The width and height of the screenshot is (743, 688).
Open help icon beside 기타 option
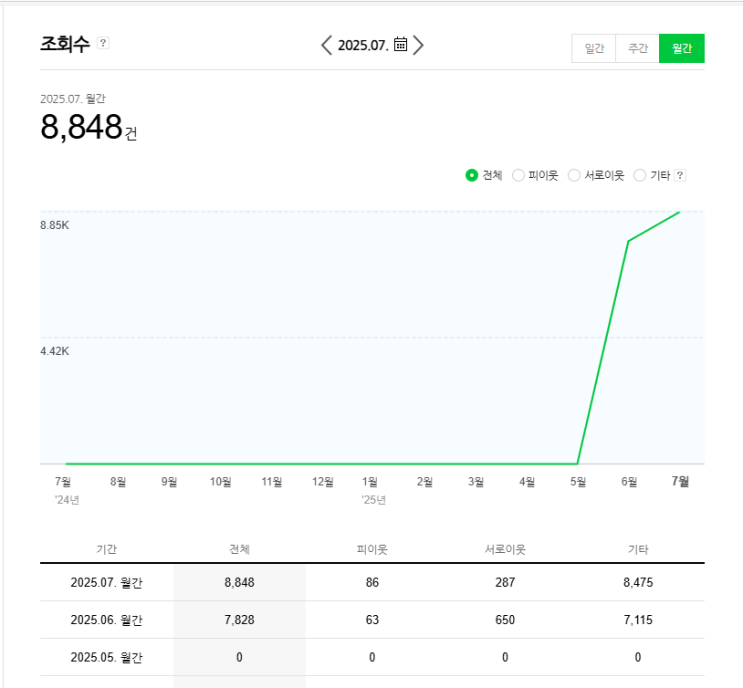click(x=680, y=175)
